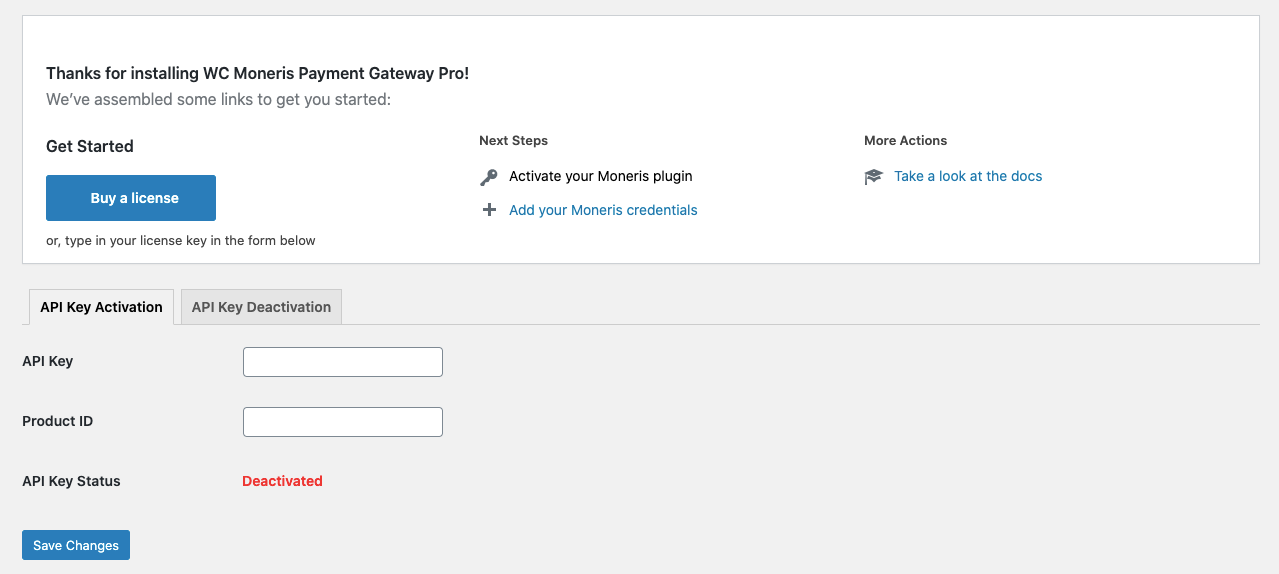This screenshot has height=574, width=1279.
Task: Click the API Key Status label
Action: coord(71,481)
